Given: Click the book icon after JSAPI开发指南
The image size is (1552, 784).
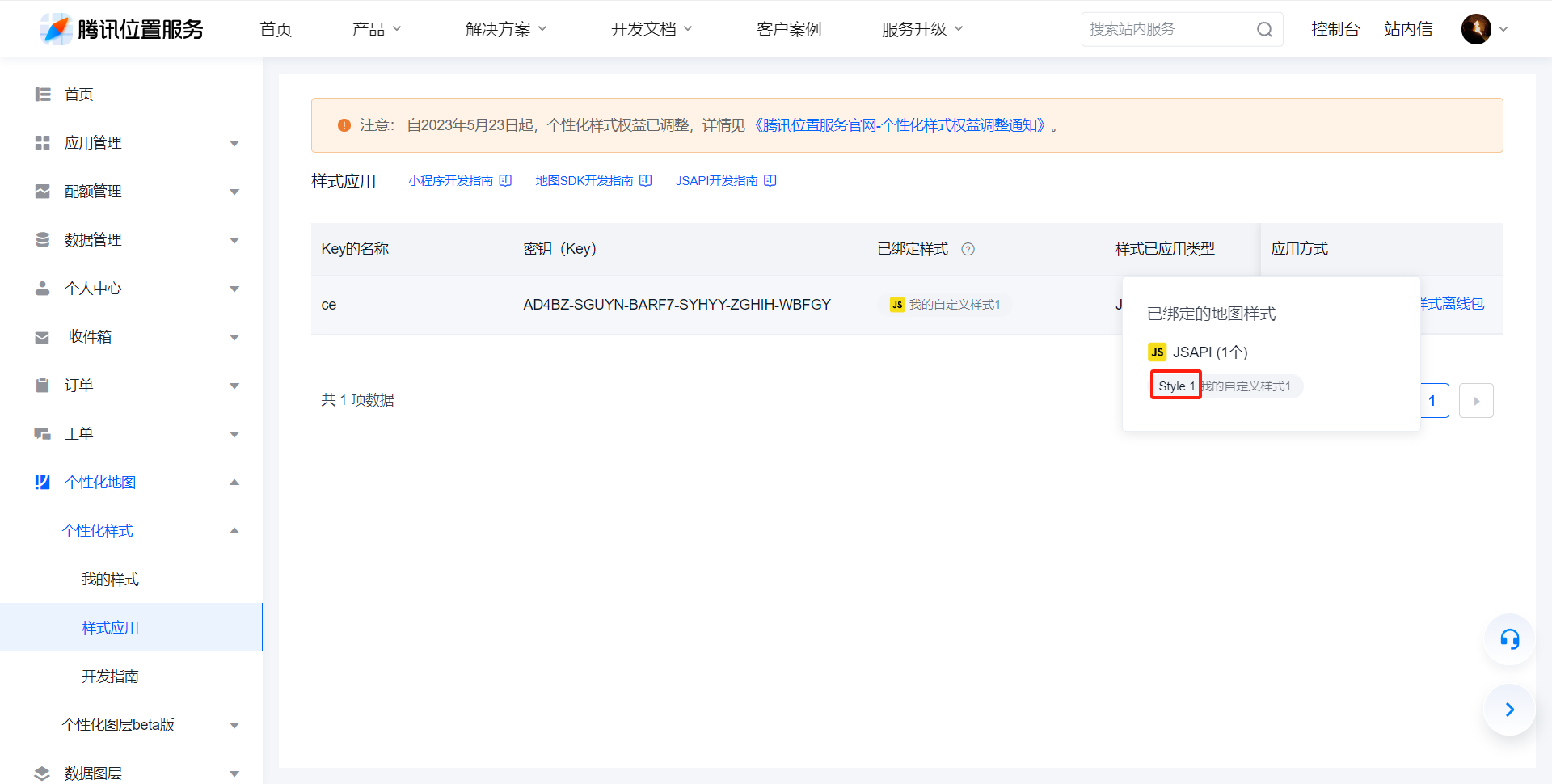Looking at the screenshot, I should click(x=770, y=180).
